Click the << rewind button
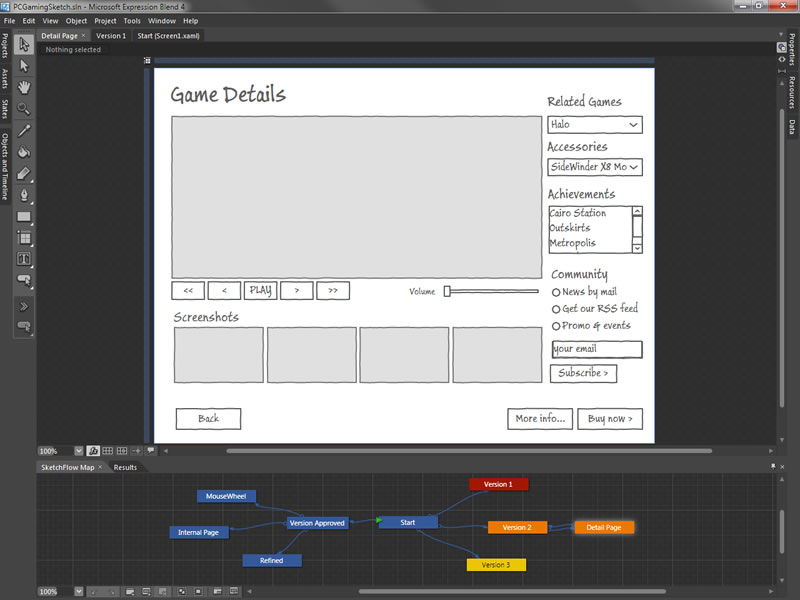800x600 pixels. point(188,290)
